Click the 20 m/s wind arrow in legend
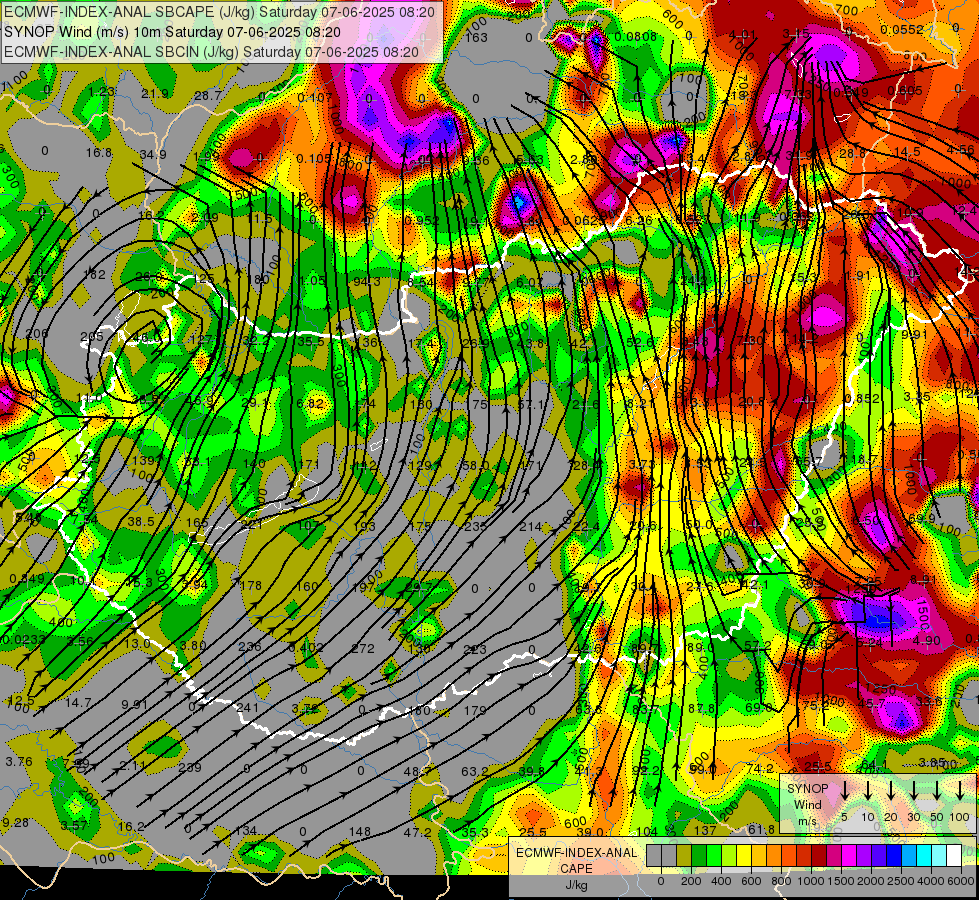 [891, 790]
